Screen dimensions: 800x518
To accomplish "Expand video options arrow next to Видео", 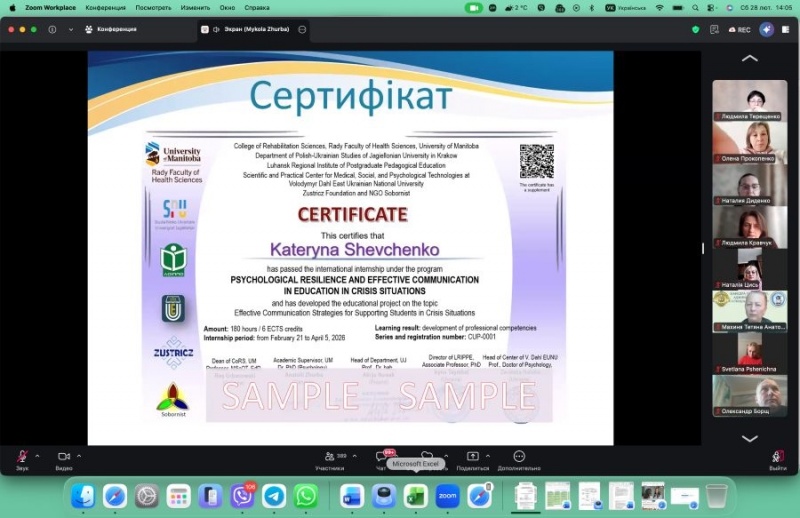I will pos(79,455).
